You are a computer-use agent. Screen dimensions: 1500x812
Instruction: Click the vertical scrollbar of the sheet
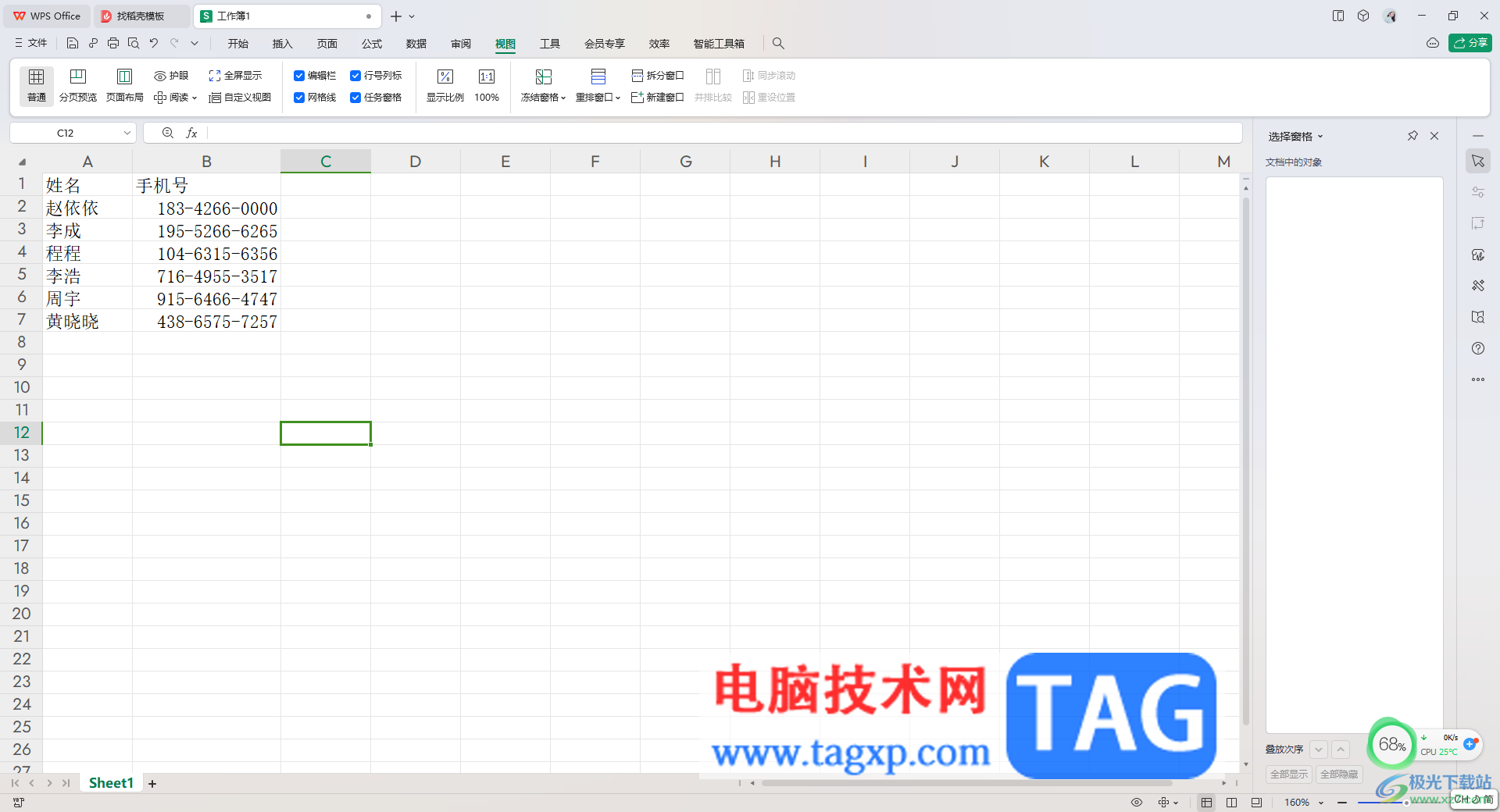coord(1246,461)
